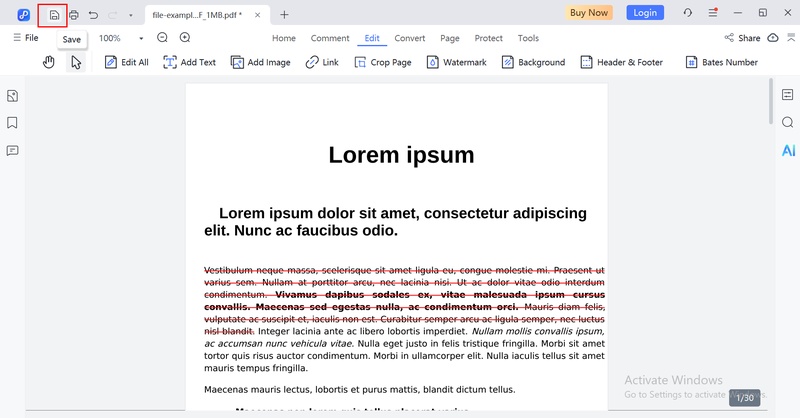Image resolution: width=800 pixels, height=418 pixels.
Task: Undo the last action
Action: (93, 15)
